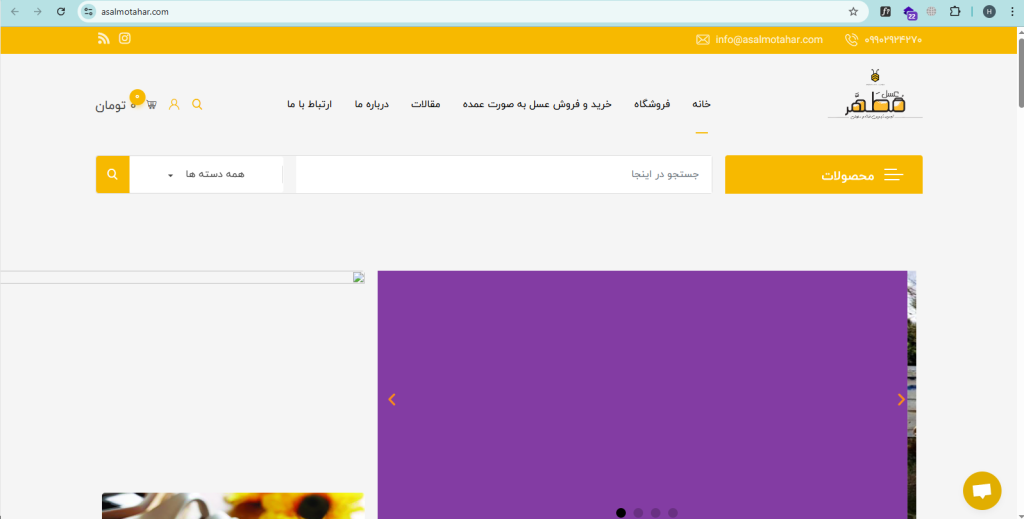Expand the همه دسته ها category dropdown

[x=206, y=174]
